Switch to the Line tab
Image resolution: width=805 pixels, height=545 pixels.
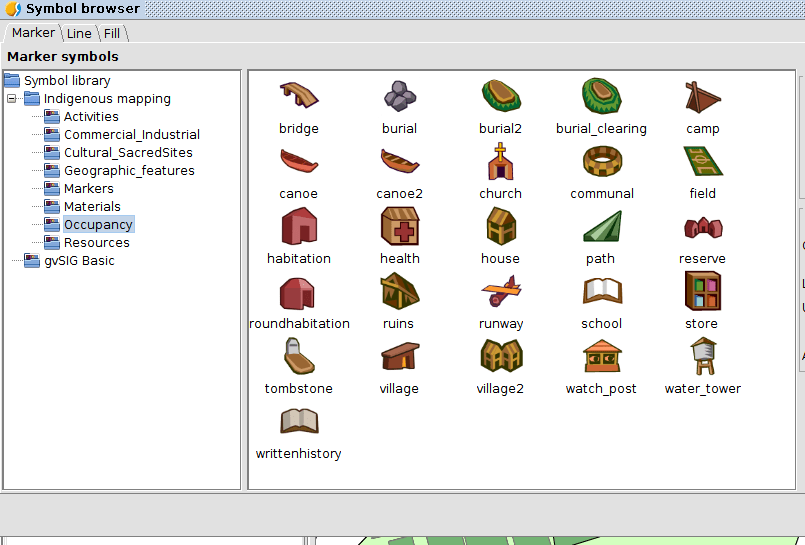click(79, 34)
